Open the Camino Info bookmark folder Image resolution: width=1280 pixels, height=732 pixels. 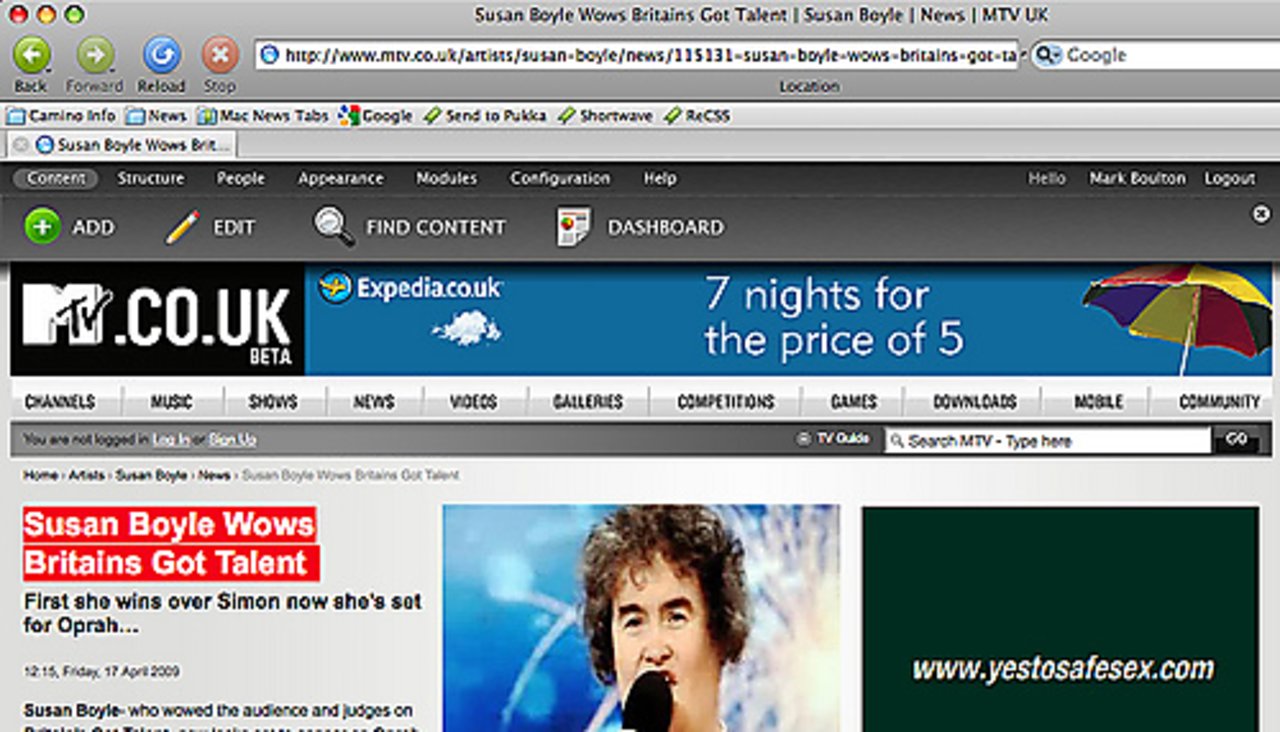pyautogui.click(x=61, y=115)
